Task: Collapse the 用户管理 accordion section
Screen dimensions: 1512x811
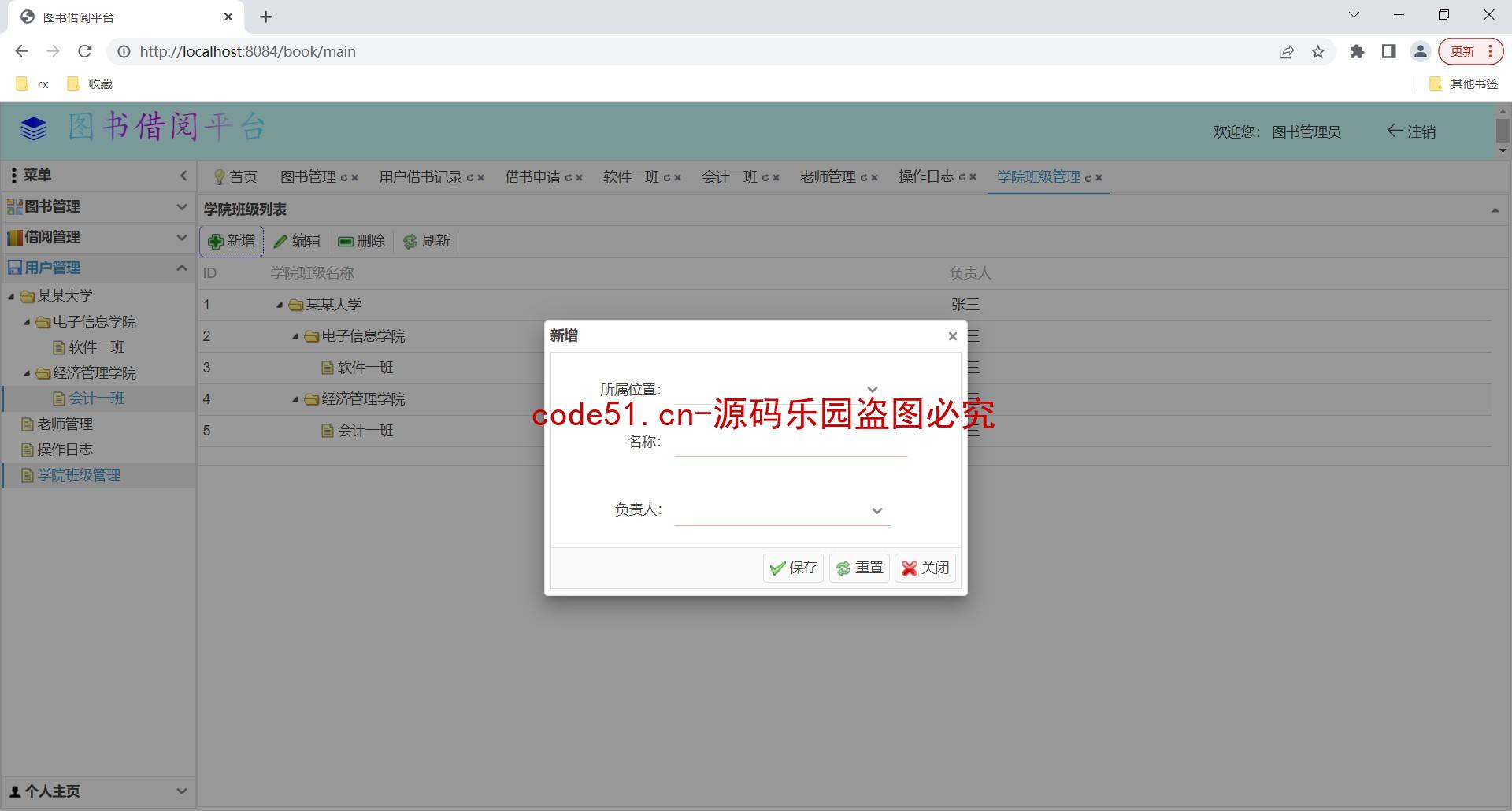Action: pyautogui.click(x=98, y=268)
